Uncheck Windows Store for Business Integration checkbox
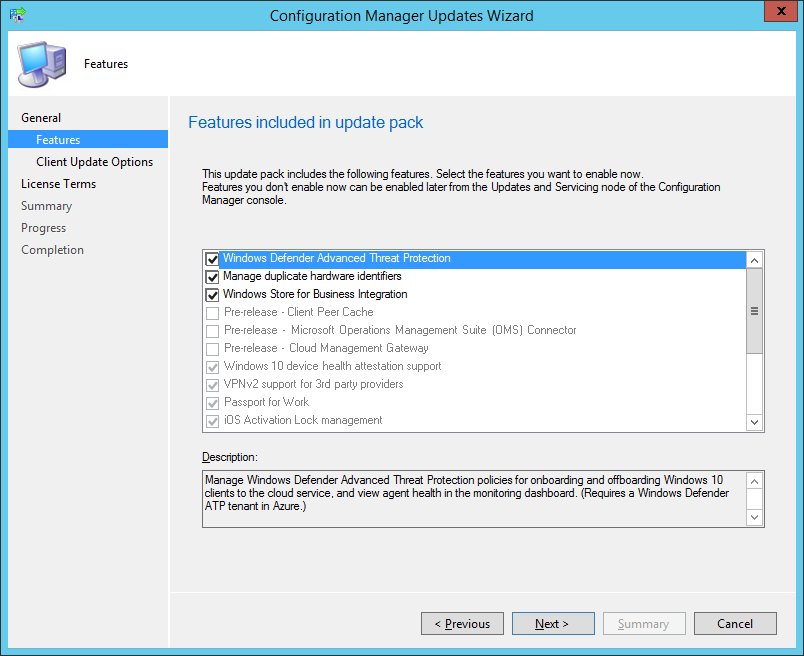804x656 pixels. [212, 295]
